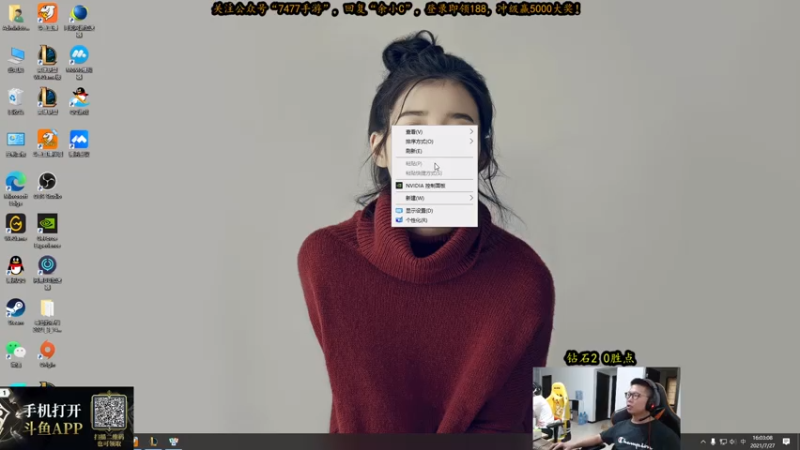
Task: Switch the 中 input method indicator
Action: pyautogui.click(x=743, y=442)
